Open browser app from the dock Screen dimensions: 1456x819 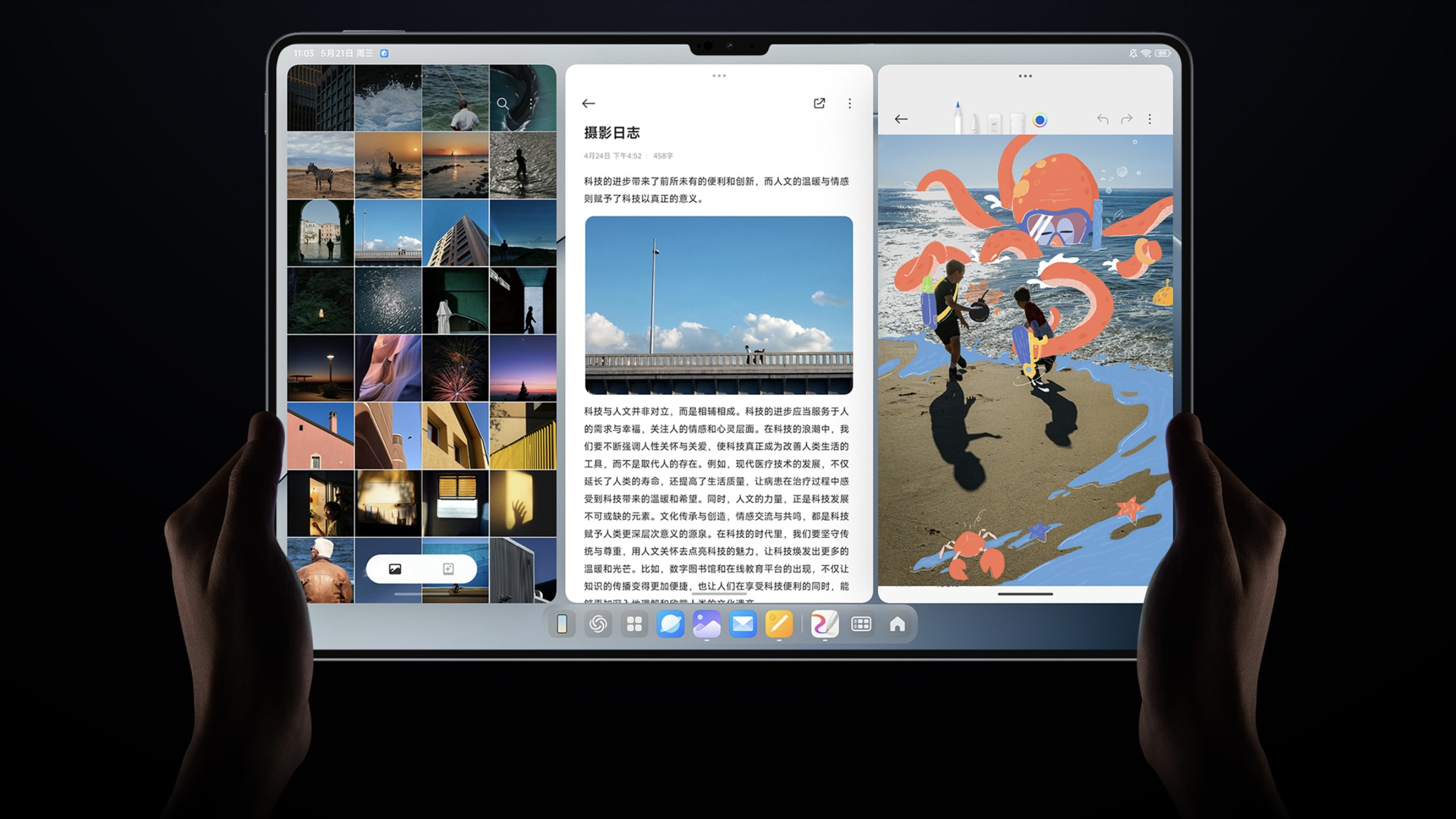point(670,624)
